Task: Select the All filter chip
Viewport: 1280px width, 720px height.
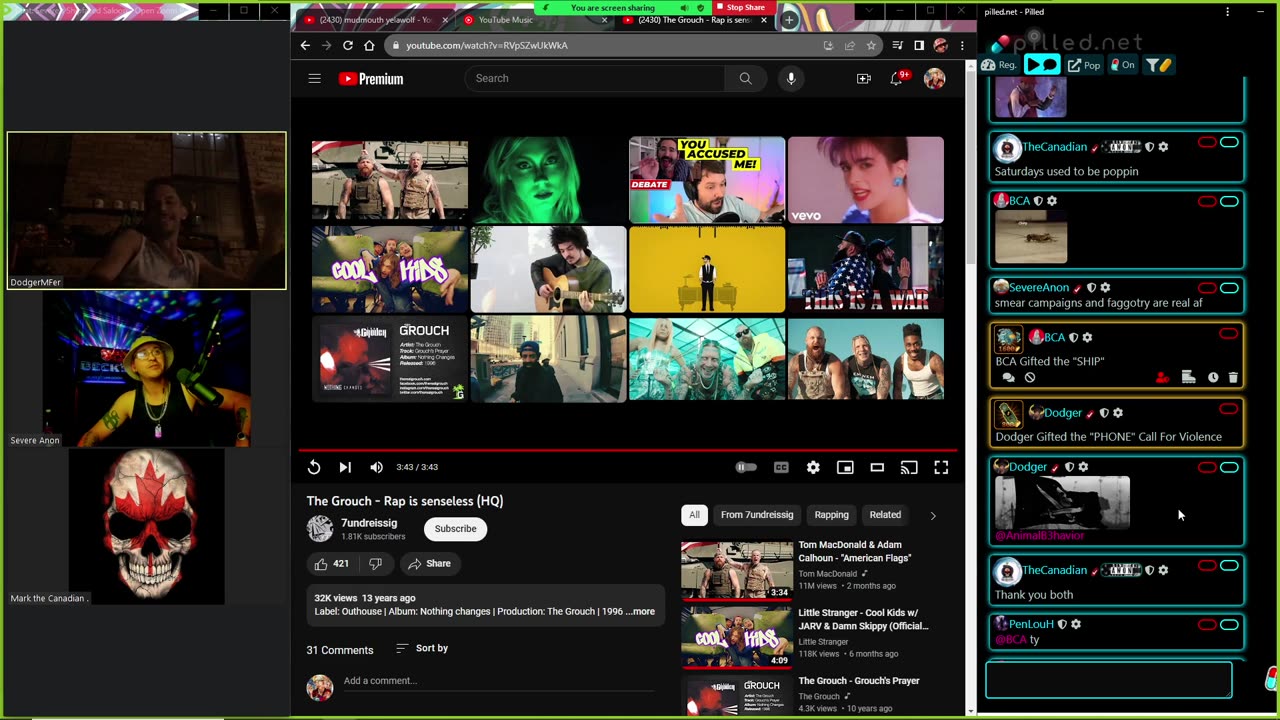Action: pyautogui.click(x=694, y=515)
